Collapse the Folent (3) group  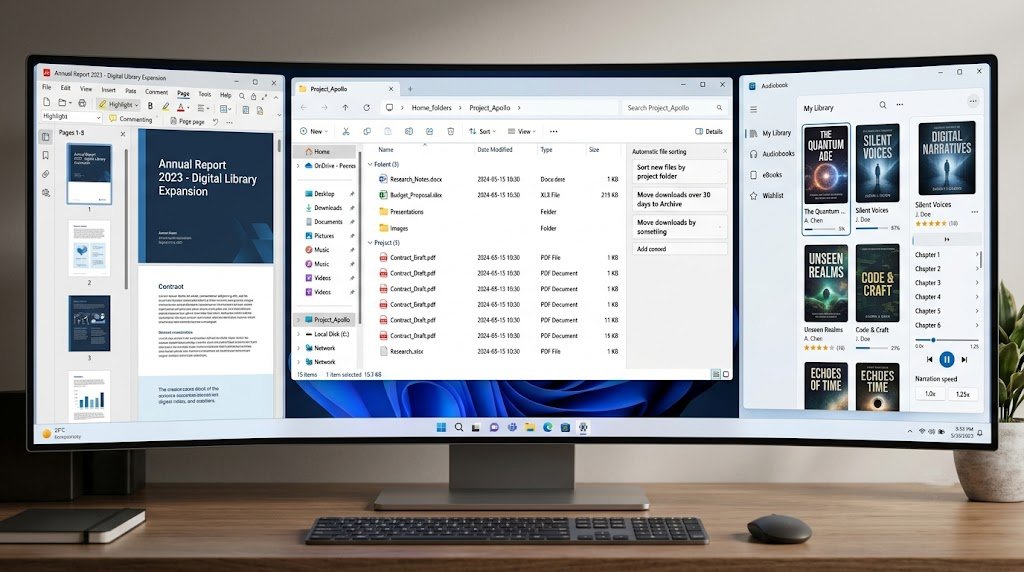pyautogui.click(x=370, y=165)
